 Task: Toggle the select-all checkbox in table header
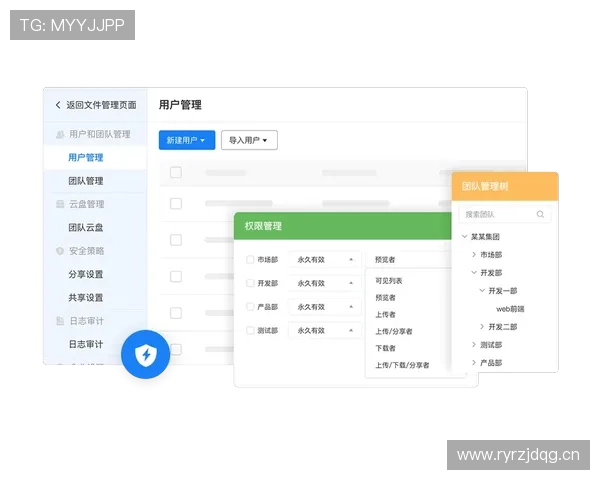[x=176, y=172]
